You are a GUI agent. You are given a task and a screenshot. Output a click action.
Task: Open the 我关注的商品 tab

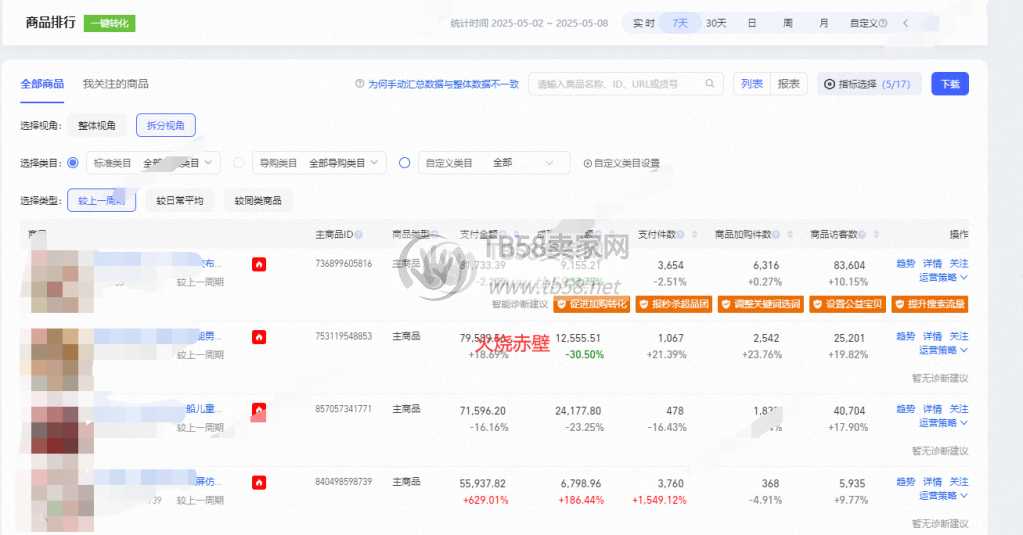[115, 84]
